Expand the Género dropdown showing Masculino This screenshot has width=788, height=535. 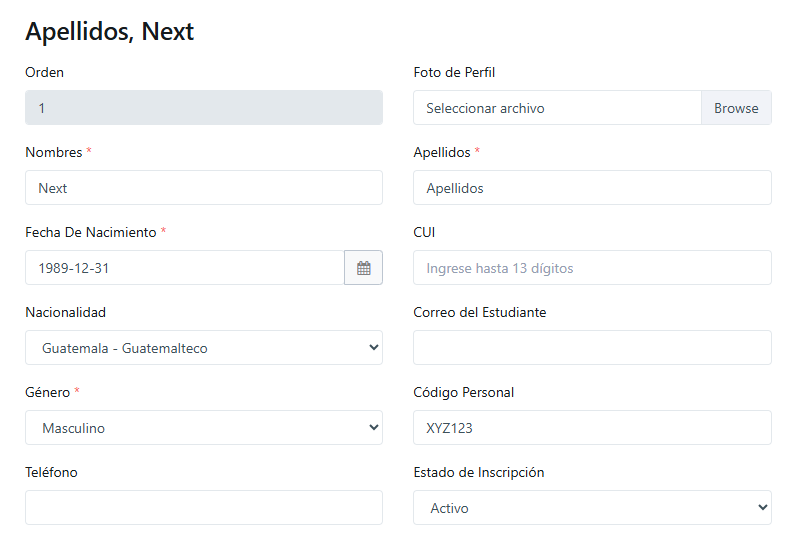coord(204,427)
